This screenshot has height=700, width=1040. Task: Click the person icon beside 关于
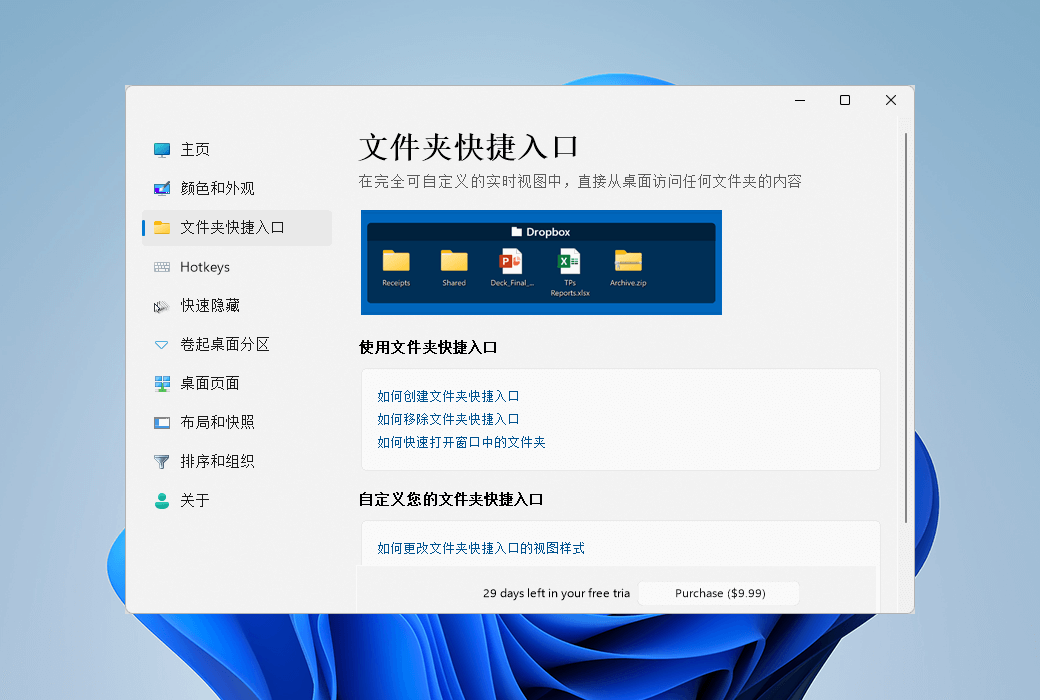point(162,501)
